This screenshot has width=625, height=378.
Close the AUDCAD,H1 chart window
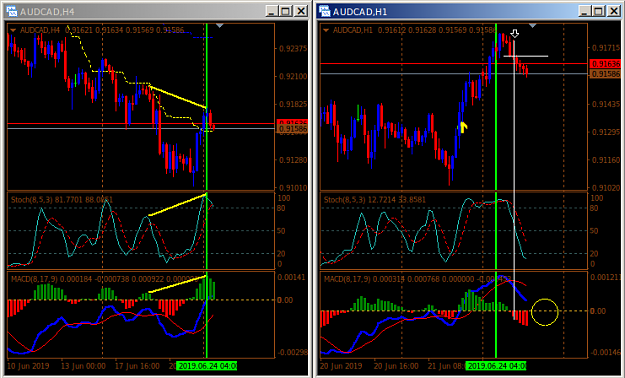pos(613,11)
